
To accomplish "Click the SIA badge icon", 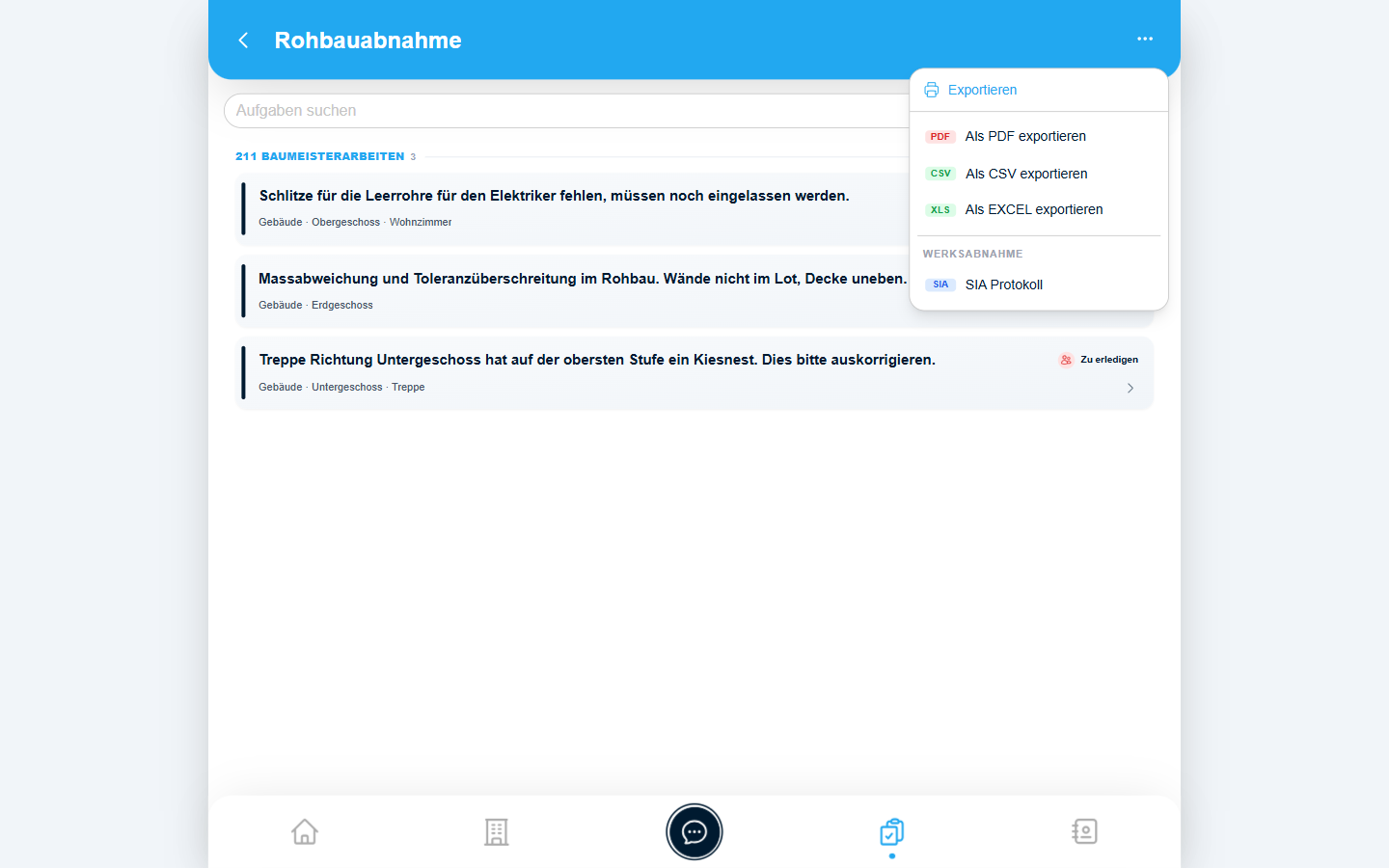I will [x=940, y=285].
